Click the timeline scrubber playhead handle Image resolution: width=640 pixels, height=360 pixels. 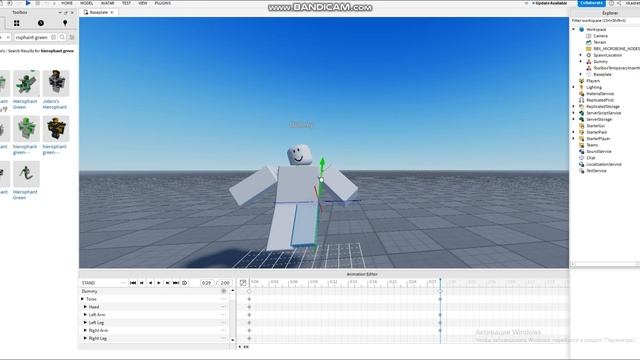coord(440,281)
